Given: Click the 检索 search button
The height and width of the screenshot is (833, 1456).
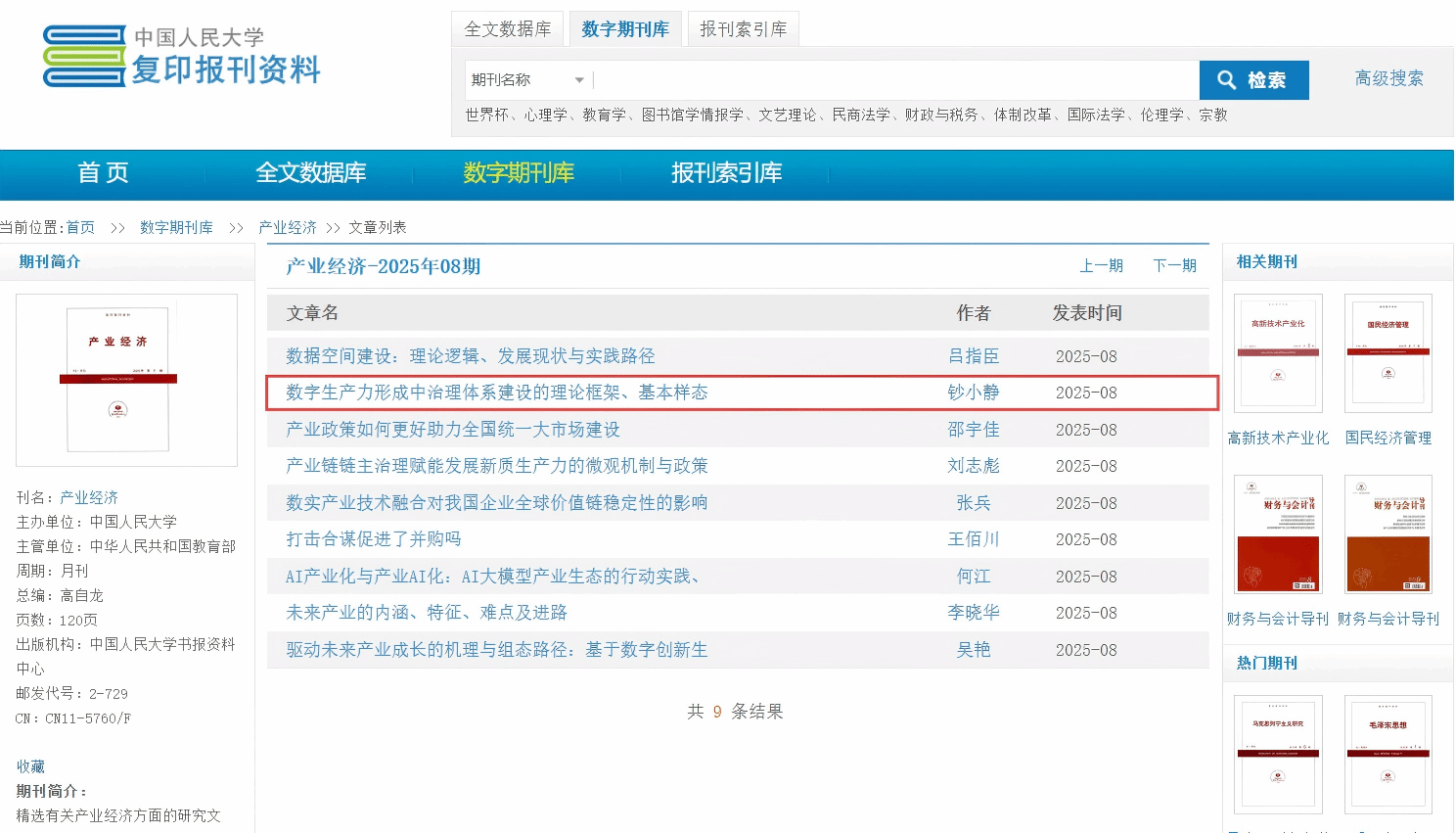Looking at the screenshot, I should (1252, 80).
